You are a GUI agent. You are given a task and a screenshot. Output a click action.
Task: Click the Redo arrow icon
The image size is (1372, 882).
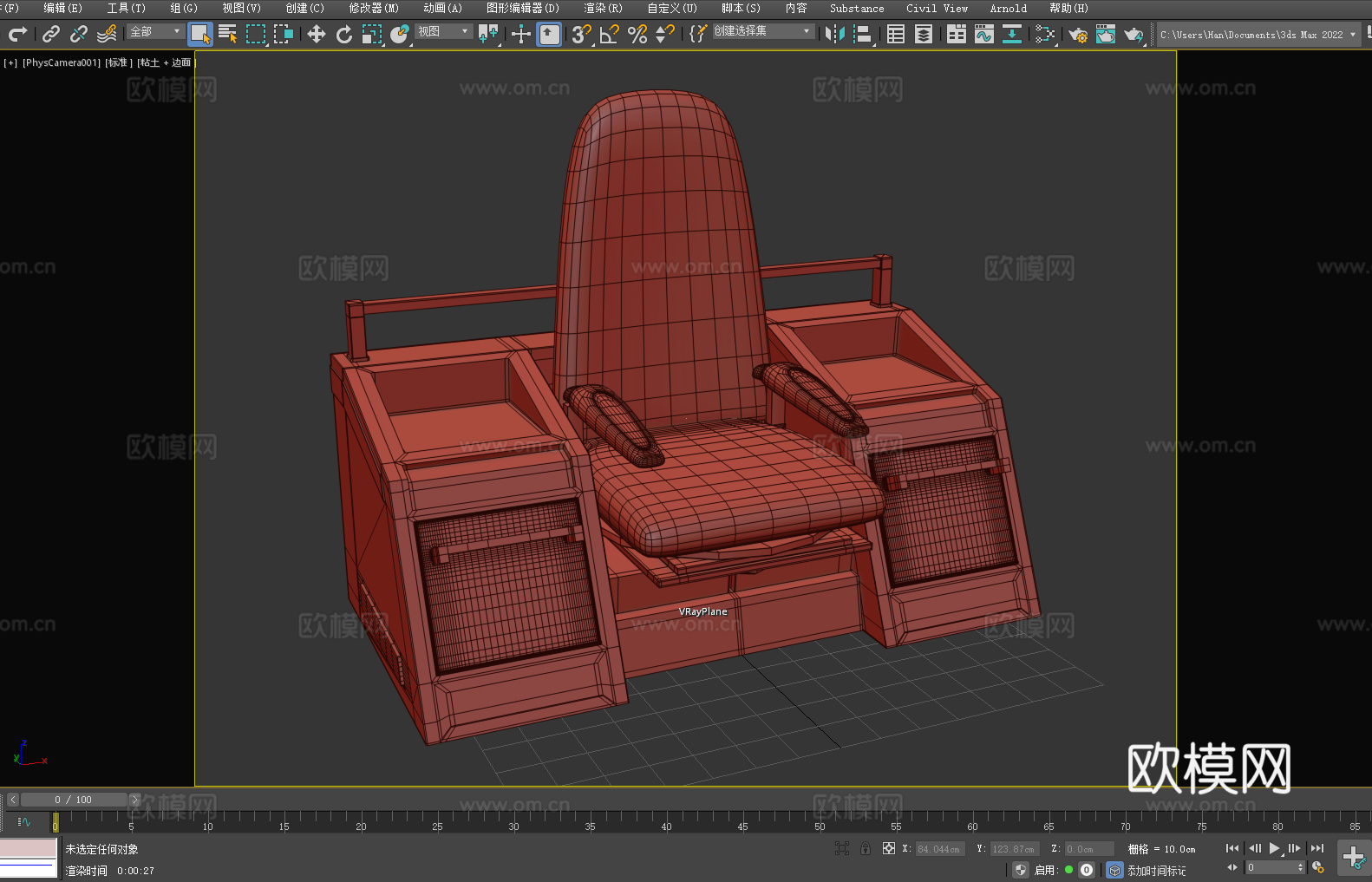pos(17,34)
